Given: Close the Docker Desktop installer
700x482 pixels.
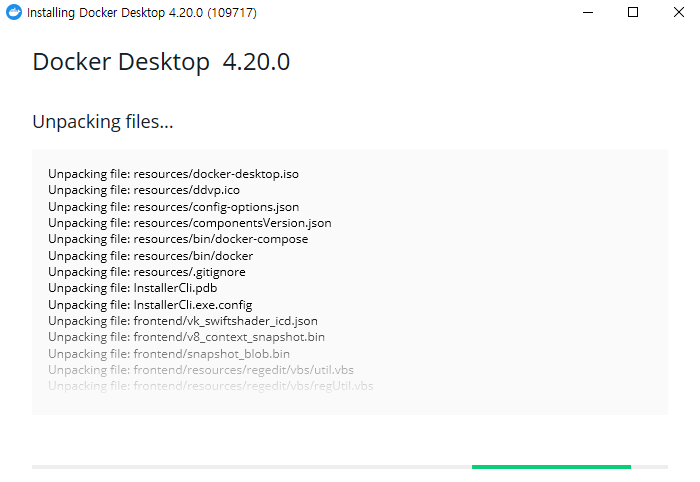Looking at the screenshot, I should click(679, 12).
